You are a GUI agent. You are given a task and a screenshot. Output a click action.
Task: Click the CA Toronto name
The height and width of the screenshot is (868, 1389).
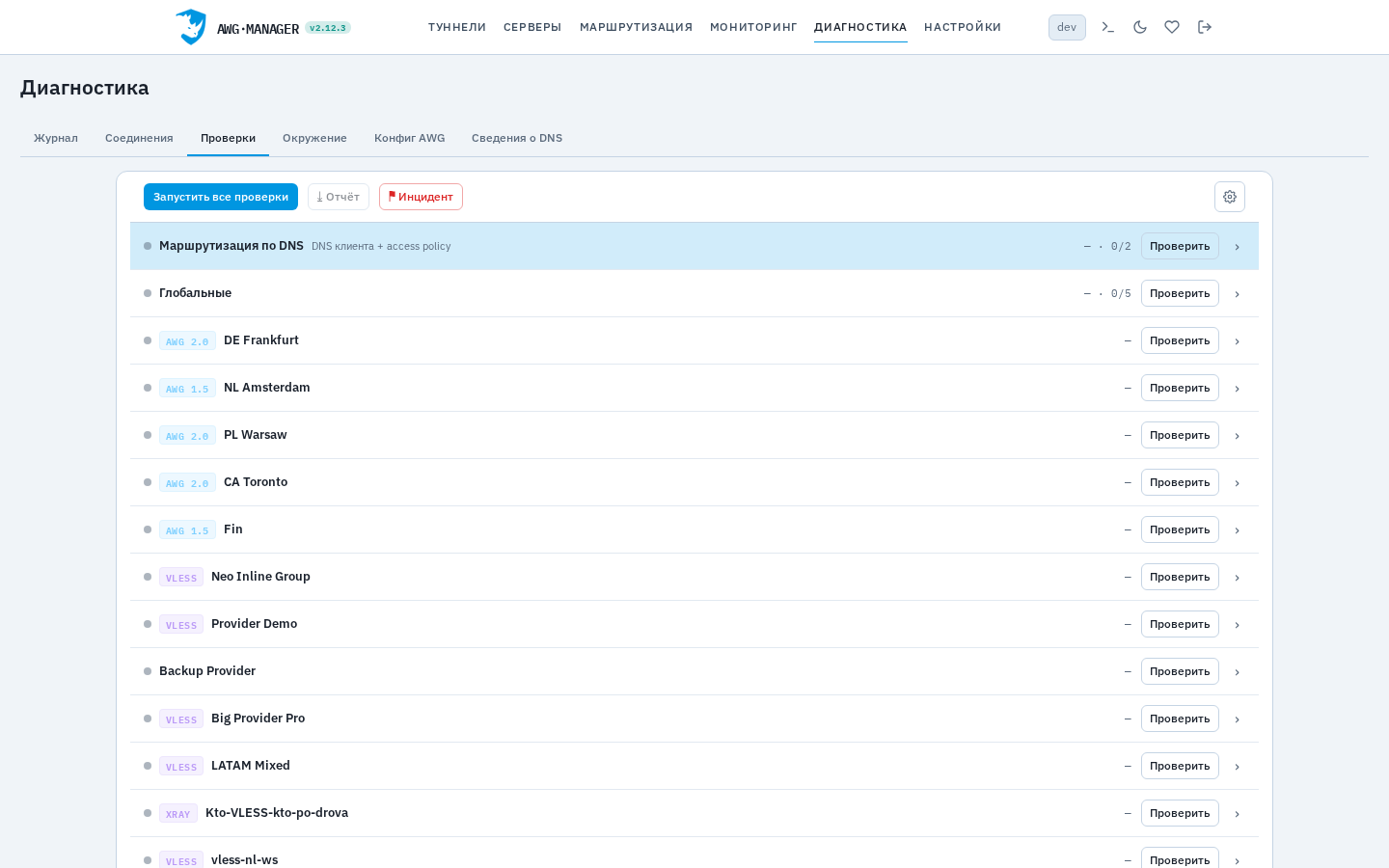point(256,482)
